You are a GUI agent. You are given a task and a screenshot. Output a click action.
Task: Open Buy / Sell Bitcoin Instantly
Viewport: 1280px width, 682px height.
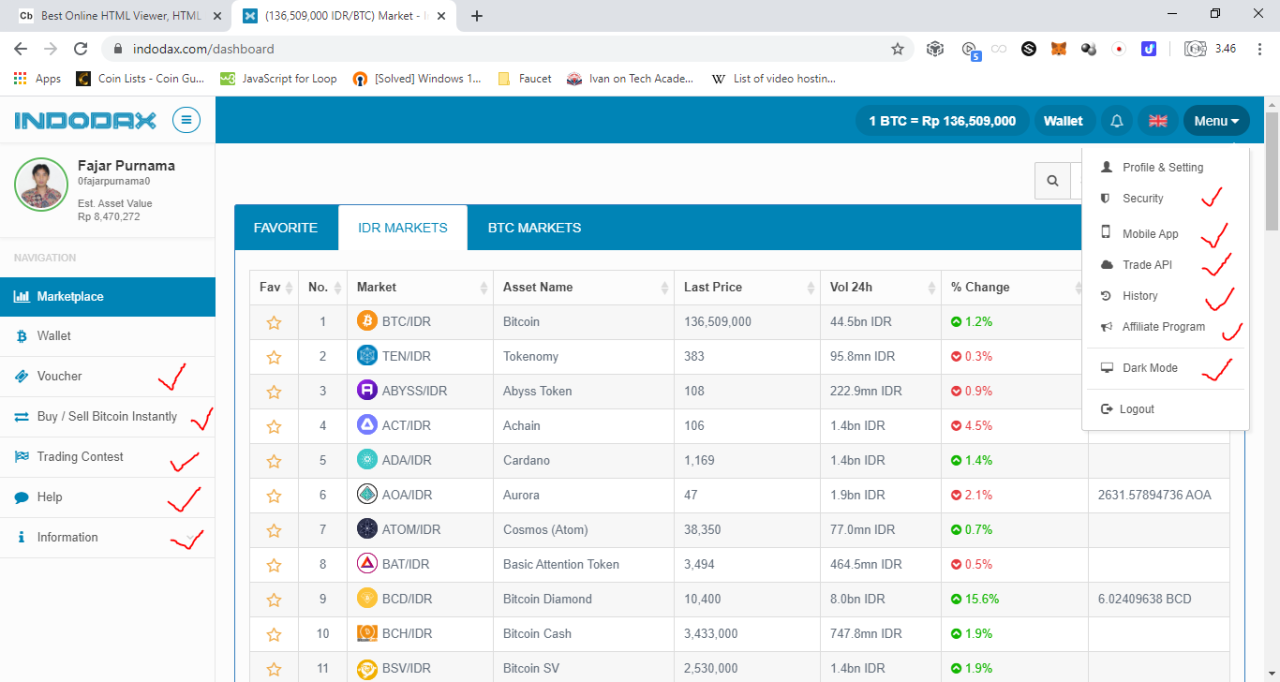pos(107,417)
